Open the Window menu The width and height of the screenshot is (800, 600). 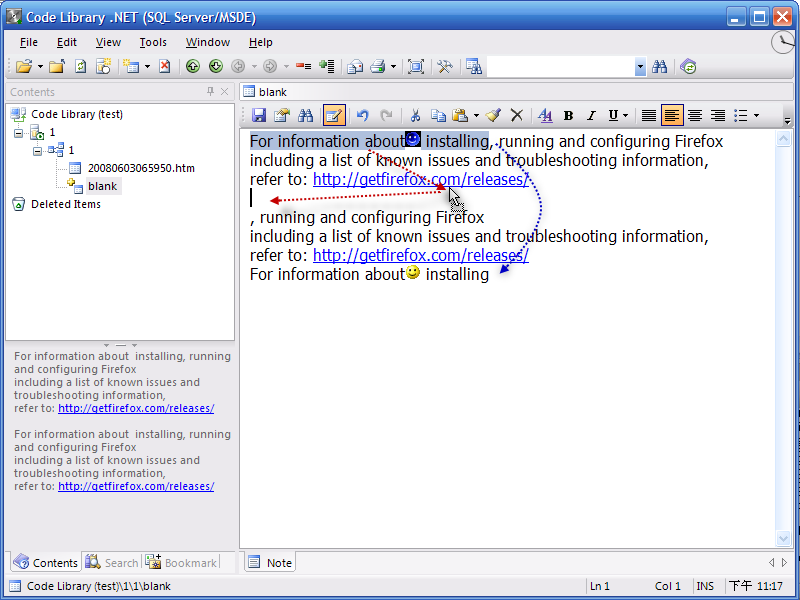point(208,42)
